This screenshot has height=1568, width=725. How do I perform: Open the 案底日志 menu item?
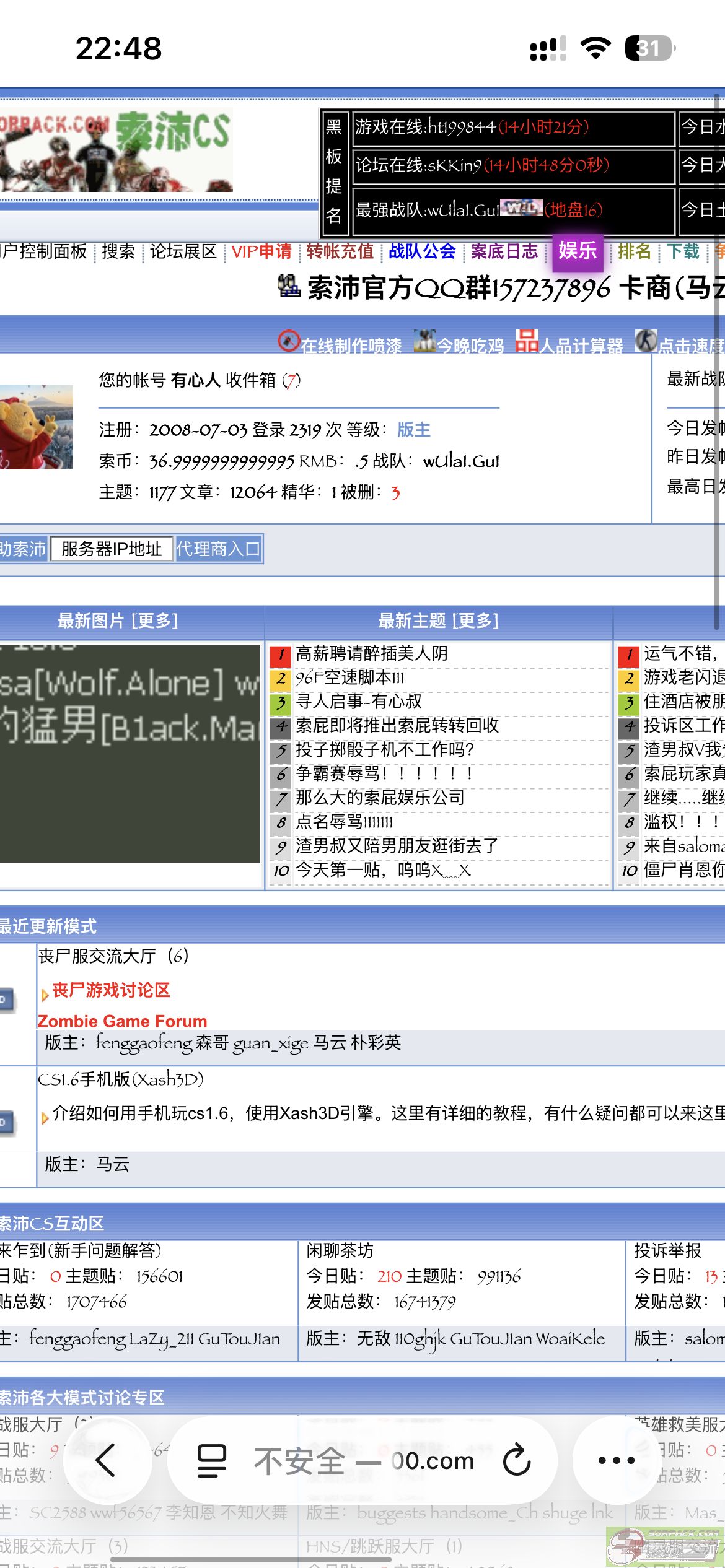pyautogui.click(x=504, y=251)
